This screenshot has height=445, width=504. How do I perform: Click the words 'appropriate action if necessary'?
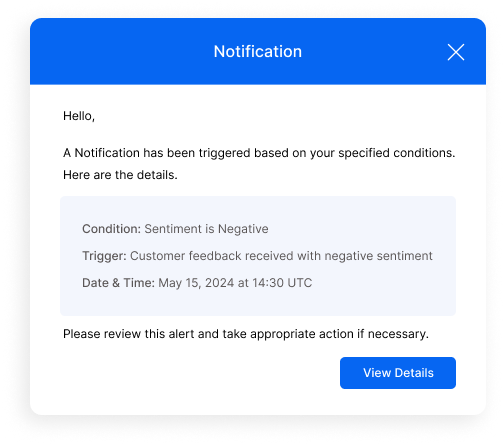(339, 334)
